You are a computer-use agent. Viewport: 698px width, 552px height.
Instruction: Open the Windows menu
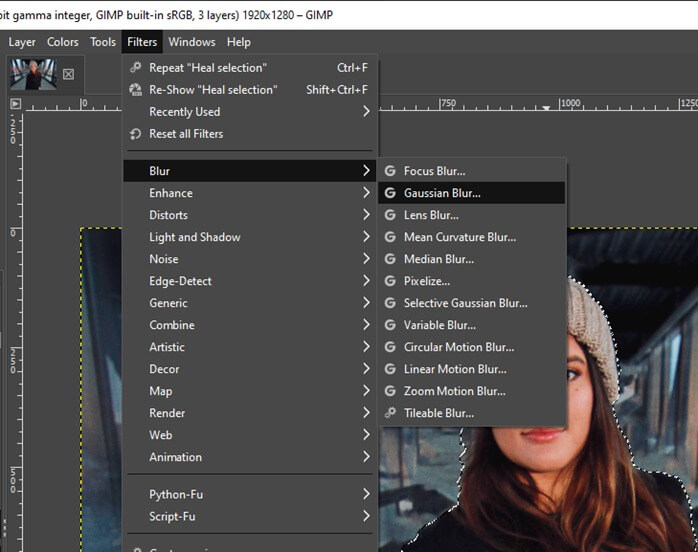(191, 42)
